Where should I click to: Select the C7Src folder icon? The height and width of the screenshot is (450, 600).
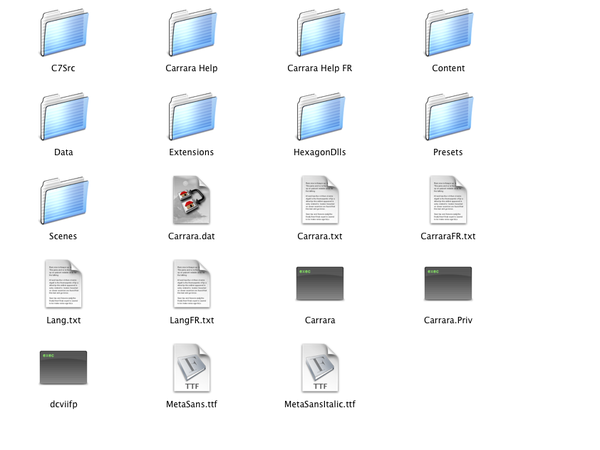64,33
